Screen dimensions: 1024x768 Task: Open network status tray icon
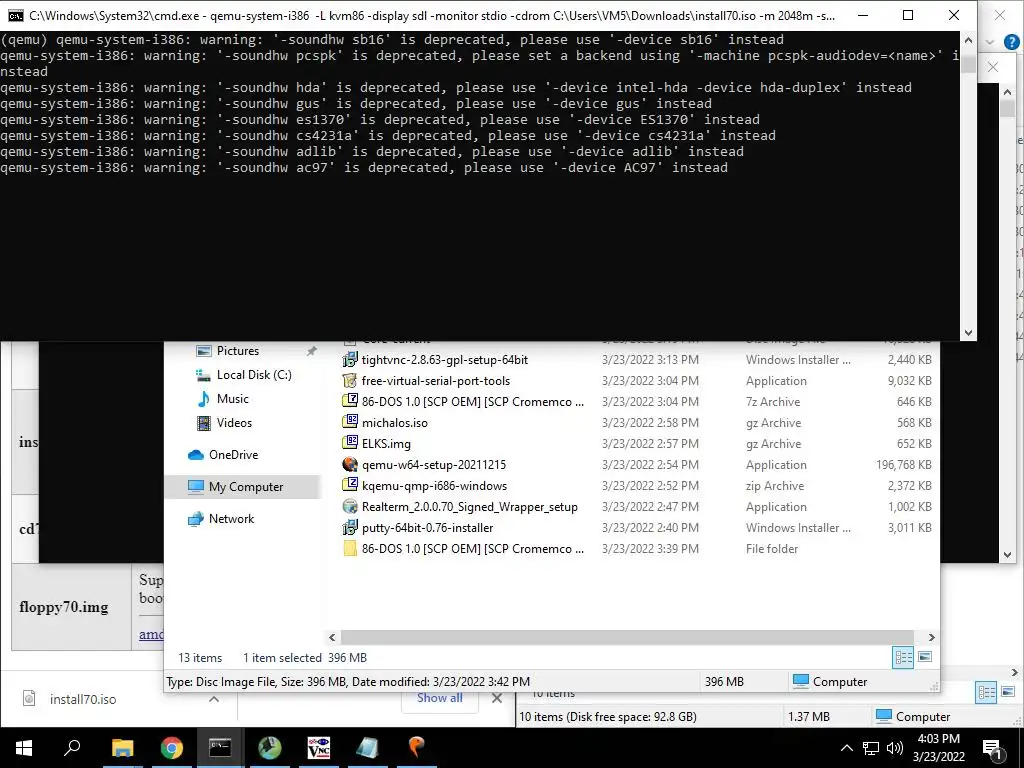click(871, 748)
